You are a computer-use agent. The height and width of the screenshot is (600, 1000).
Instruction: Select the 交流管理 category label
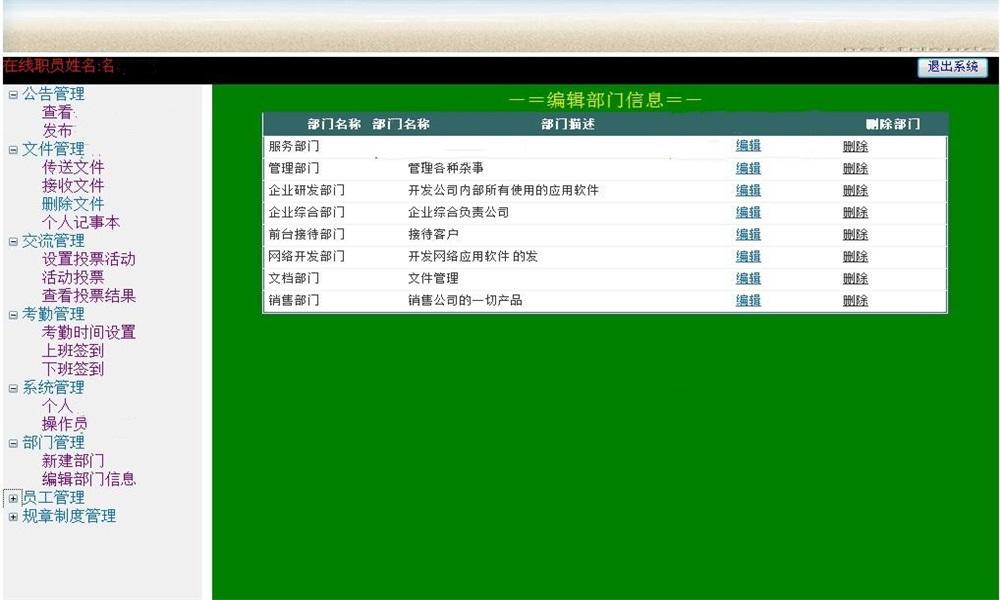point(54,242)
